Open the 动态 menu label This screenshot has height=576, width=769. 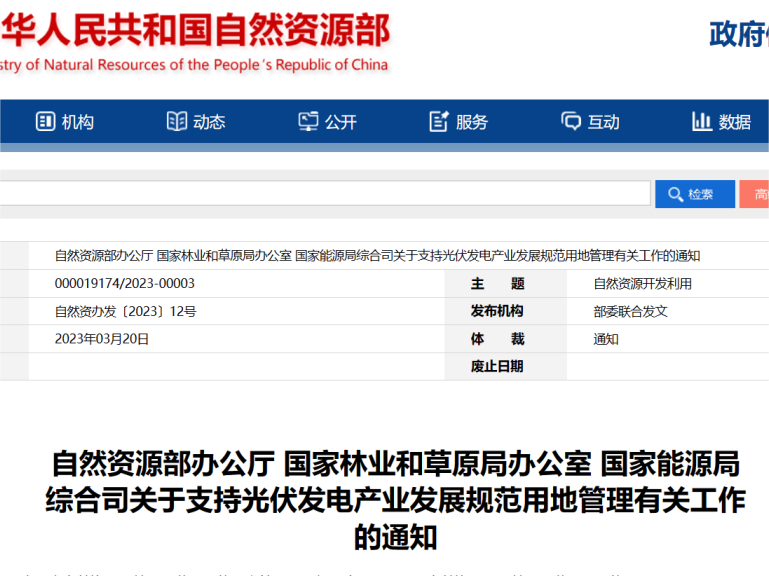[x=209, y=122]
